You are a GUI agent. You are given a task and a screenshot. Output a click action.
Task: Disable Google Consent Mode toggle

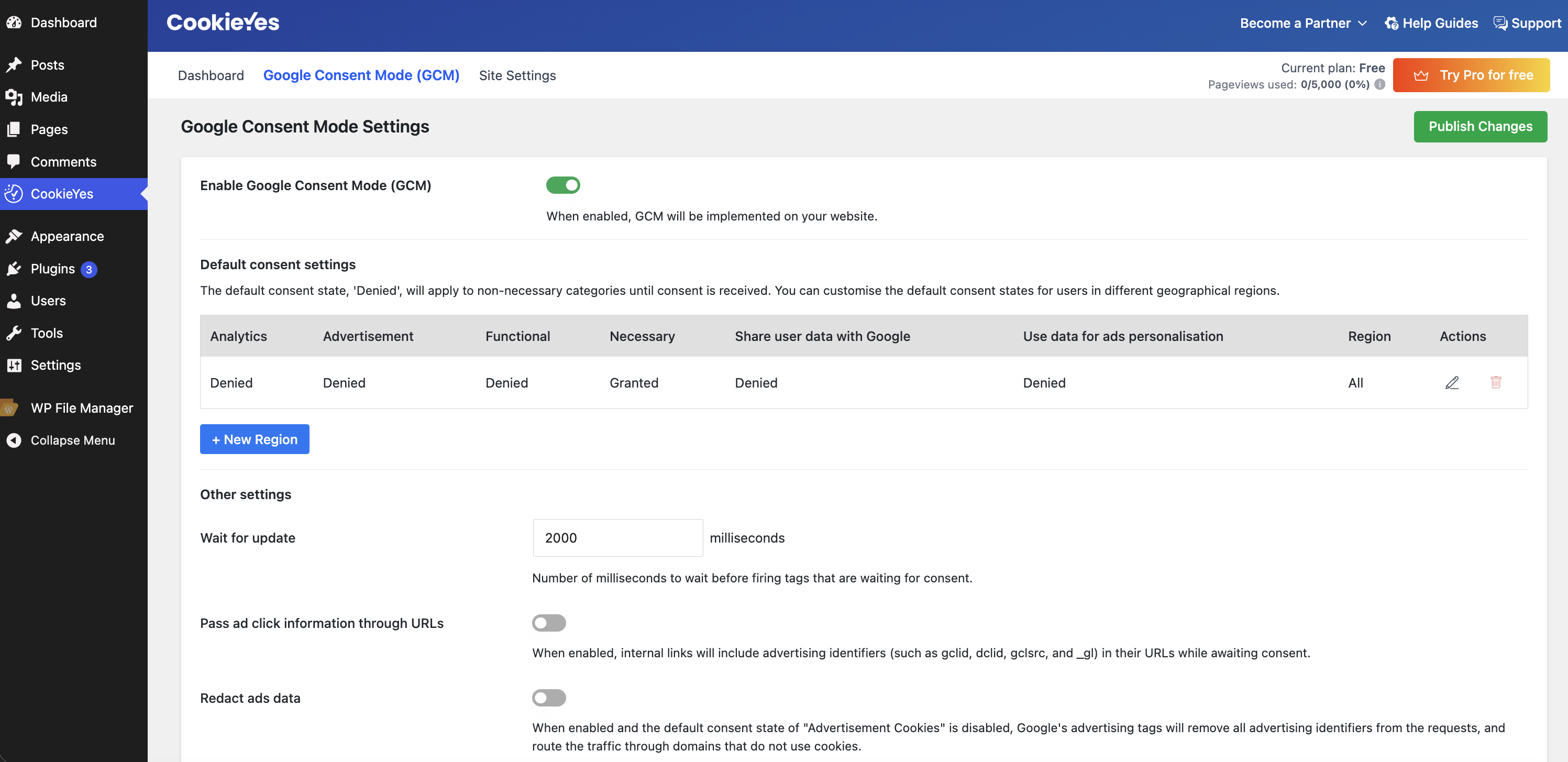tap(563, 185)
